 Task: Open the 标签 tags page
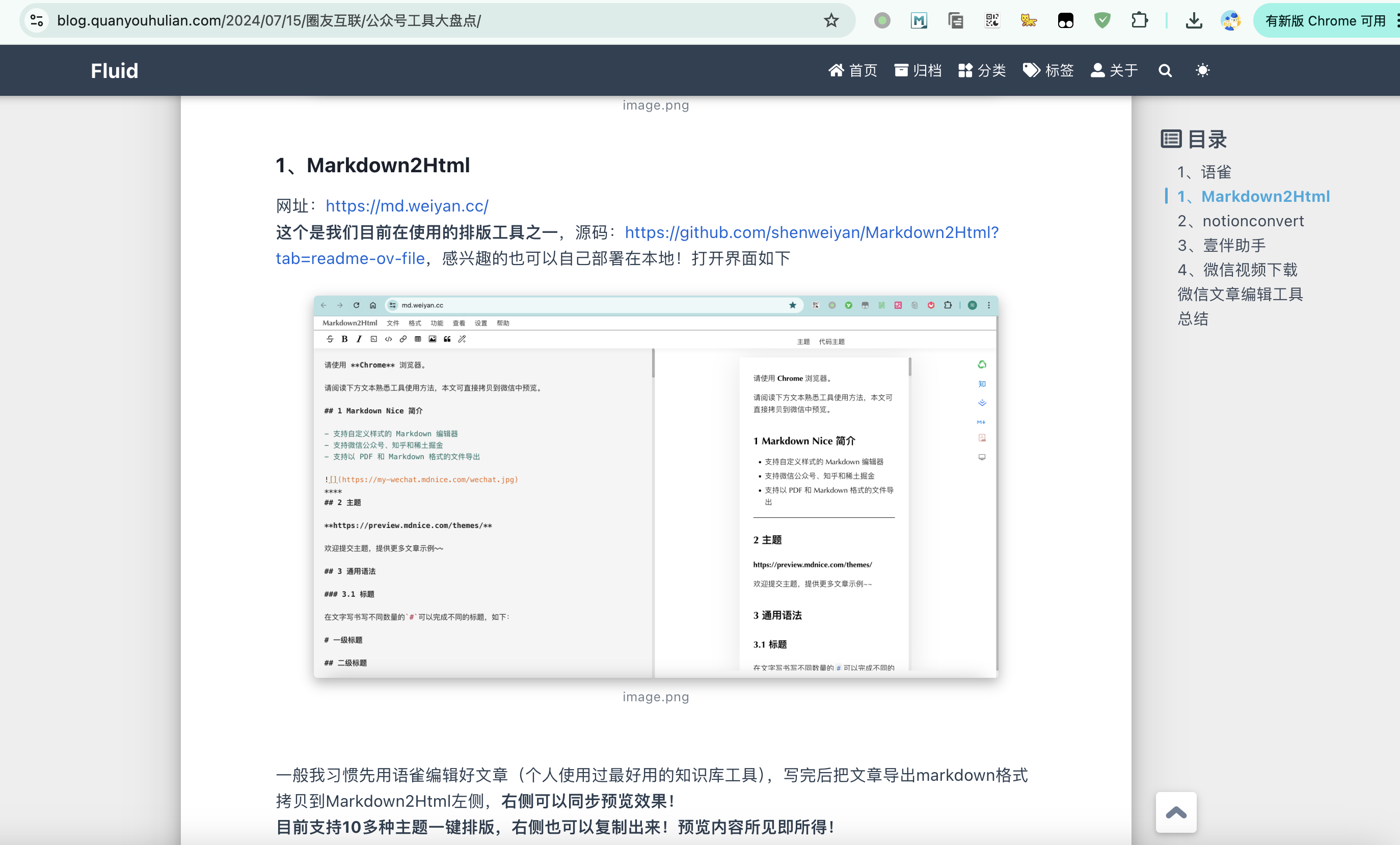tap(1048, 70)
